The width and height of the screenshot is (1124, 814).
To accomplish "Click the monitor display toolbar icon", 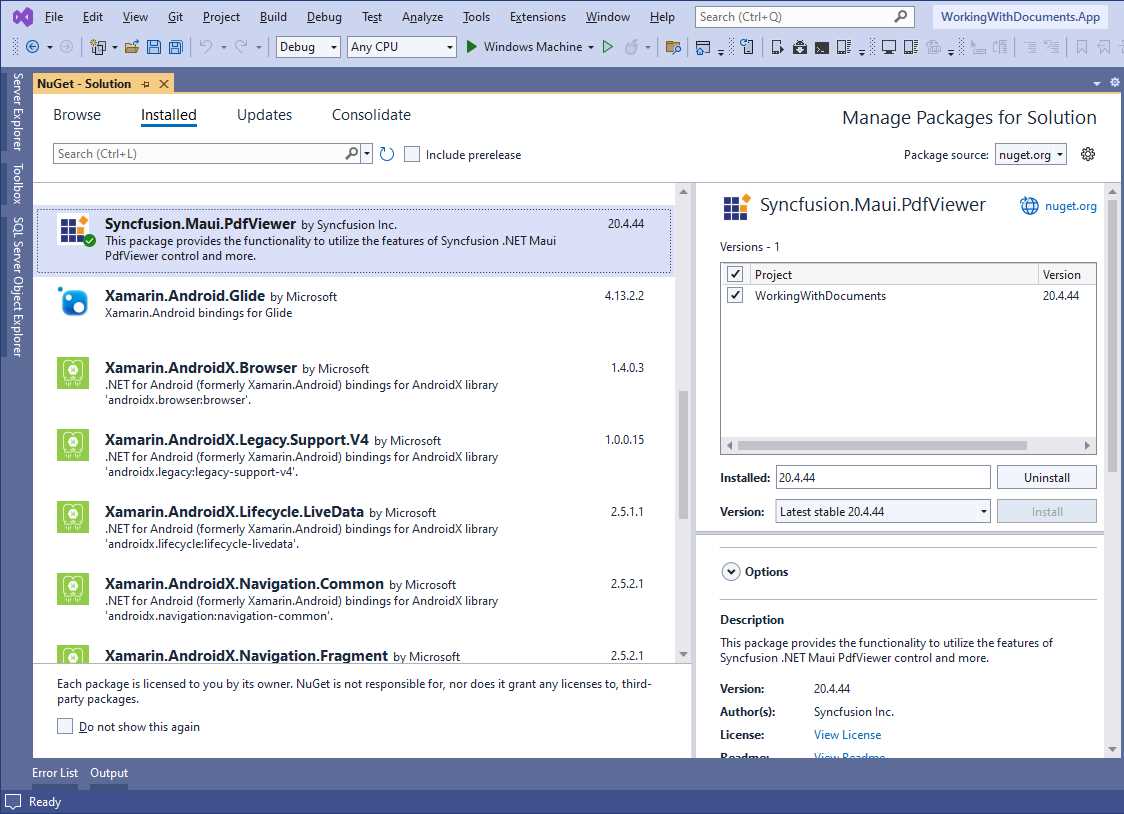I will point(889,47).
